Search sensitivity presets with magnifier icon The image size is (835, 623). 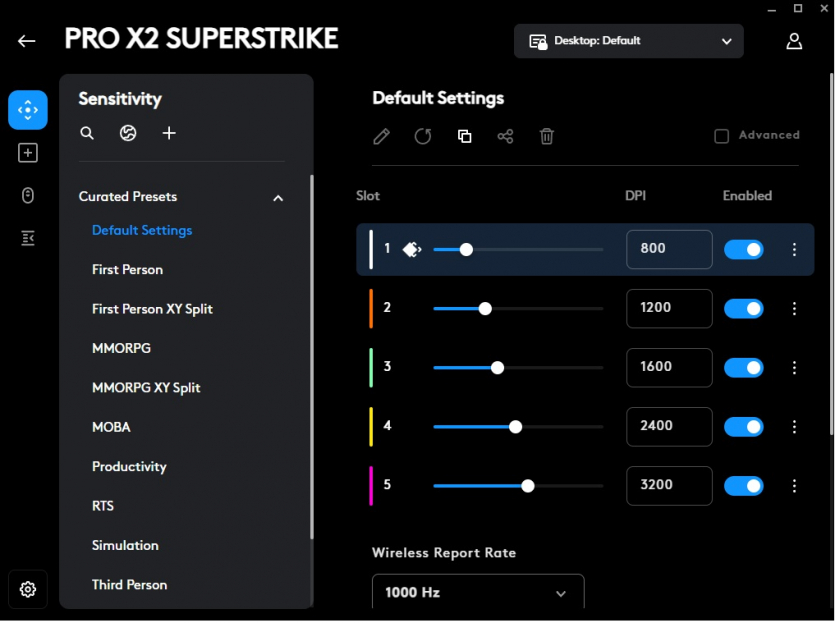click(87, 133)
